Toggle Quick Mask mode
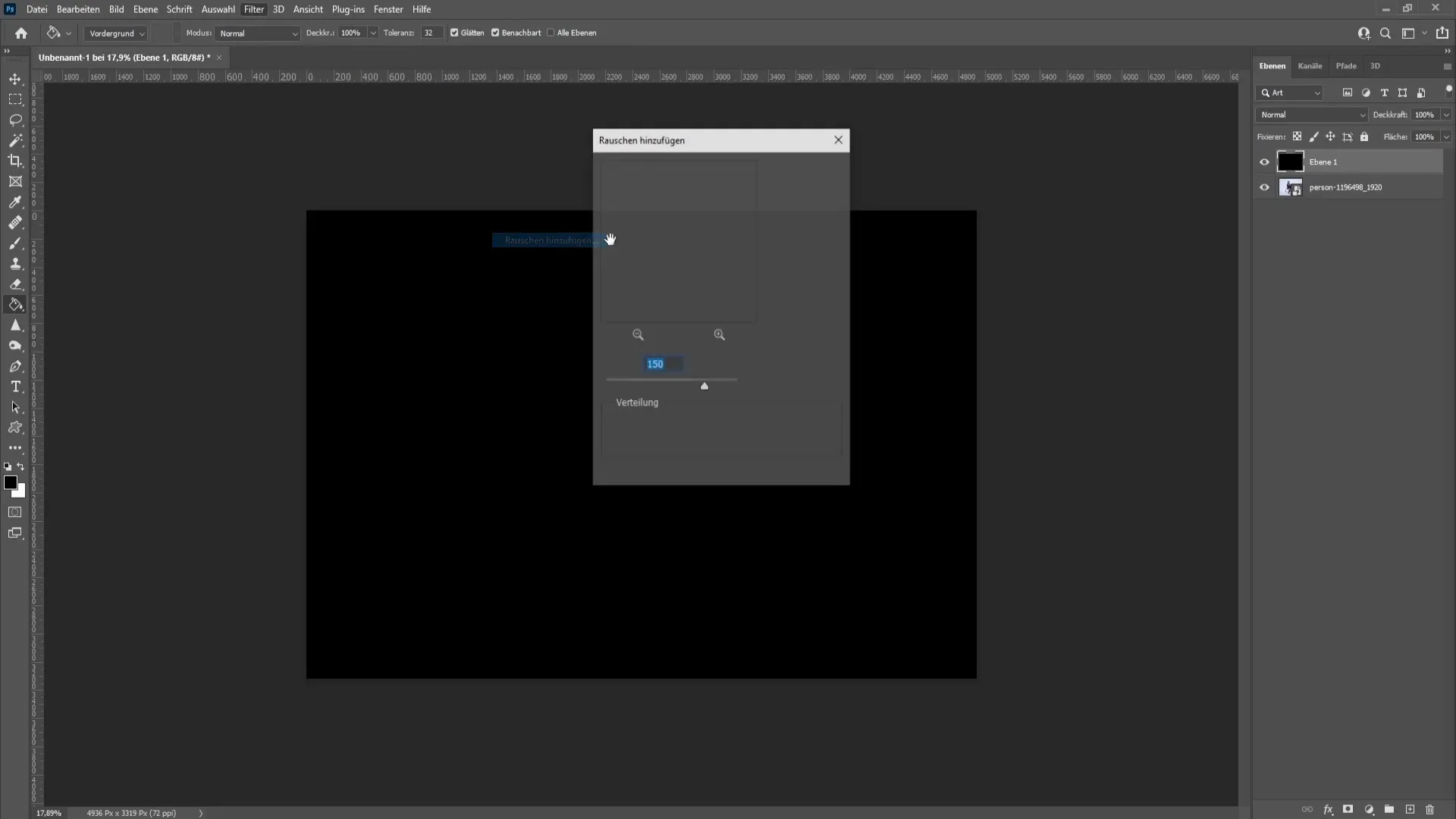Image resolution: width=1456 pixels, height=819 pixels. (x=15, y=512)
